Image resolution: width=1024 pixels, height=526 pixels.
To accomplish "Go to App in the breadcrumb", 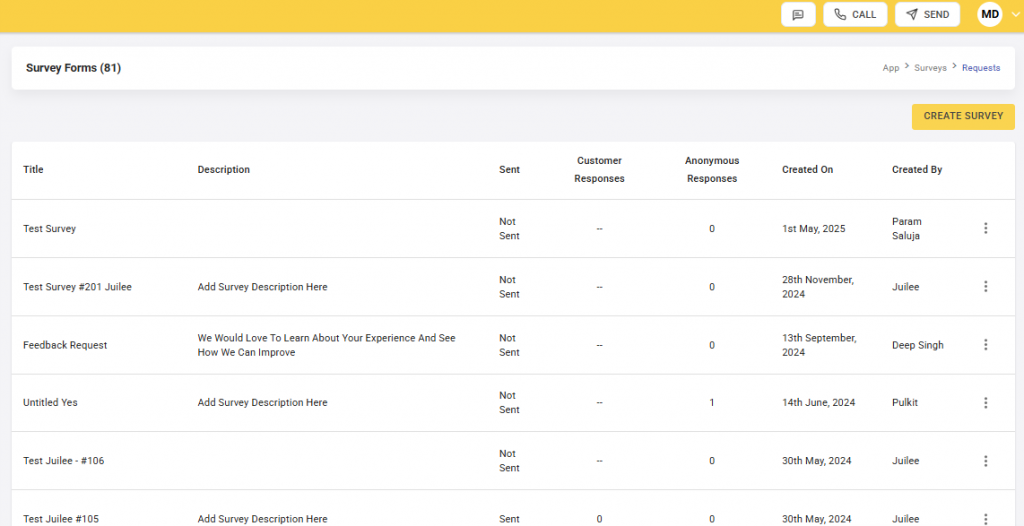I will click(x=890, y=68).
